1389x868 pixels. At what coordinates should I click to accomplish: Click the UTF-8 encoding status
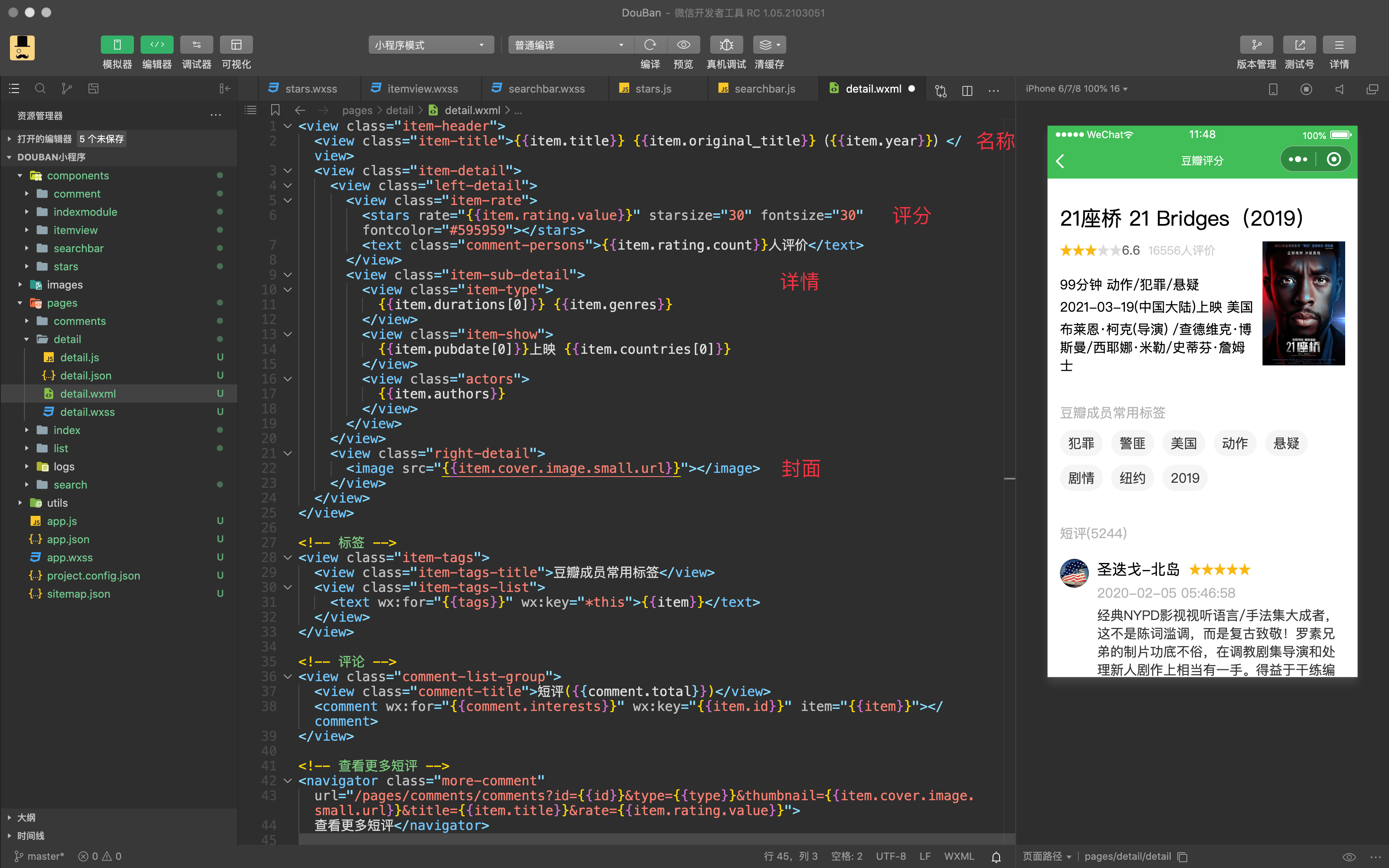pyautogui.click(x=891, y=856)
